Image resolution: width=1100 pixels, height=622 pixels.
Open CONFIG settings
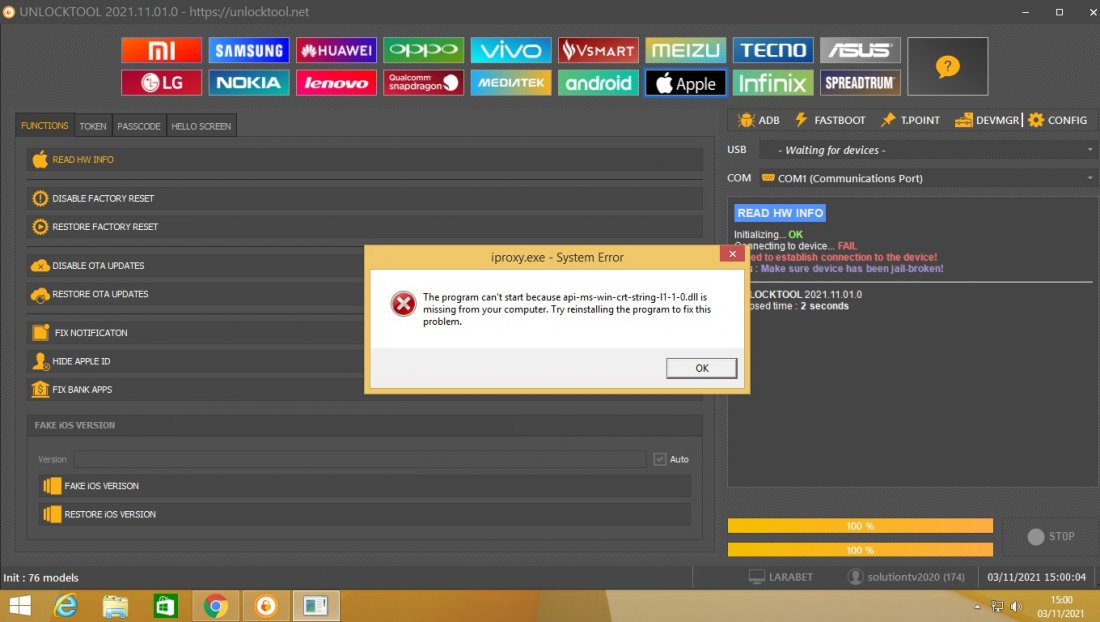[x=1058, y=120]
